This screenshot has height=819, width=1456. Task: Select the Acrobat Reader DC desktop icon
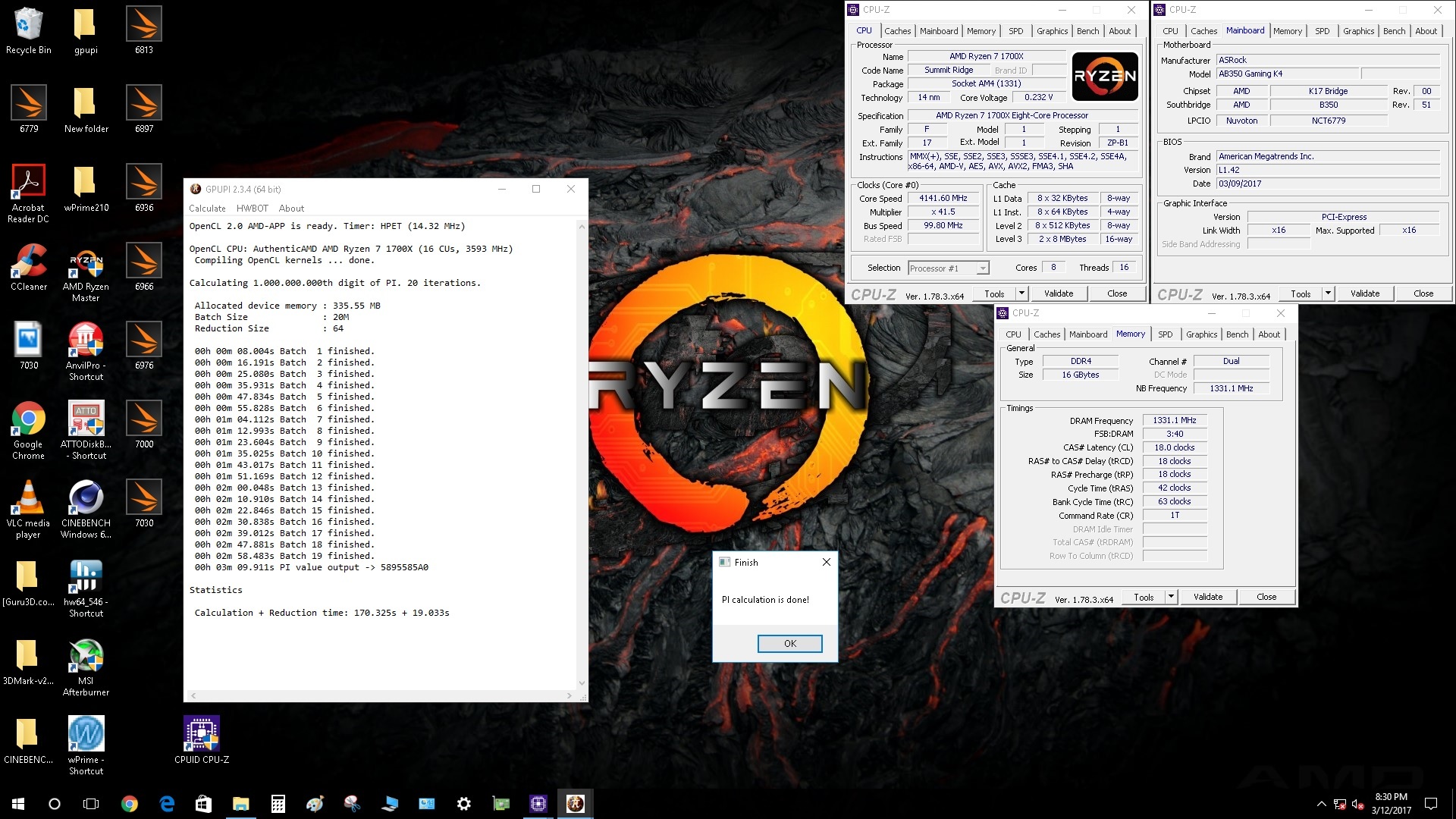coord(29,193)
